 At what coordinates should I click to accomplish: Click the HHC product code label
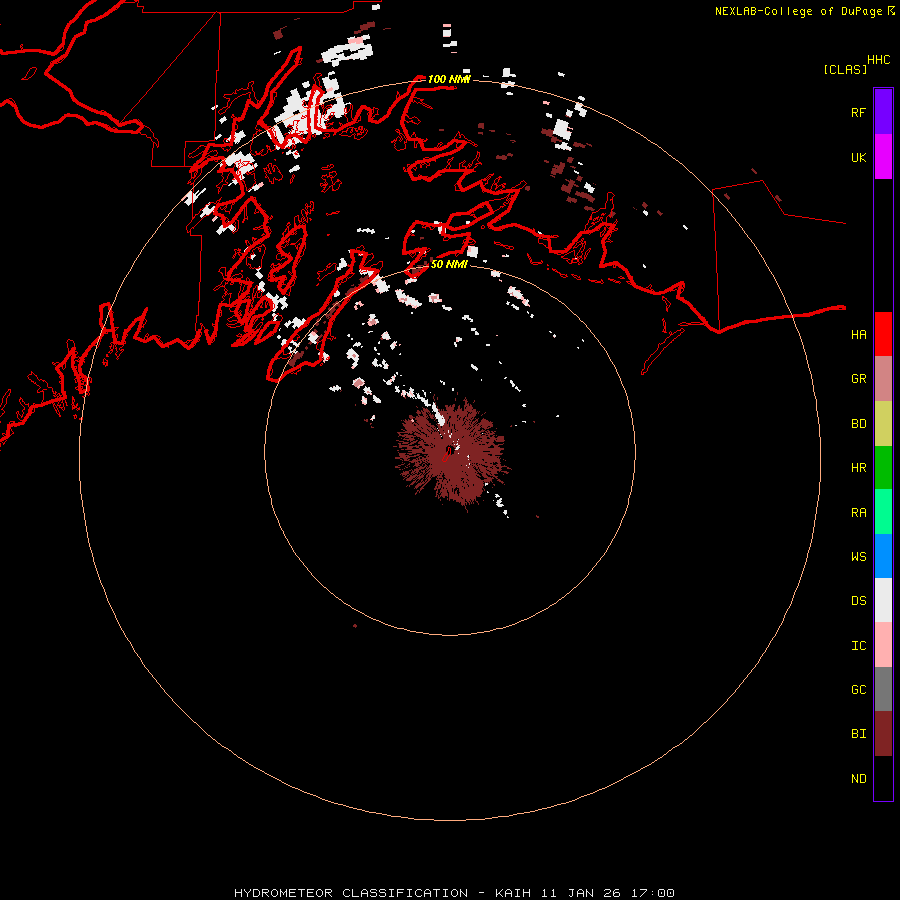pyautogui.click(x=878, y=60)
